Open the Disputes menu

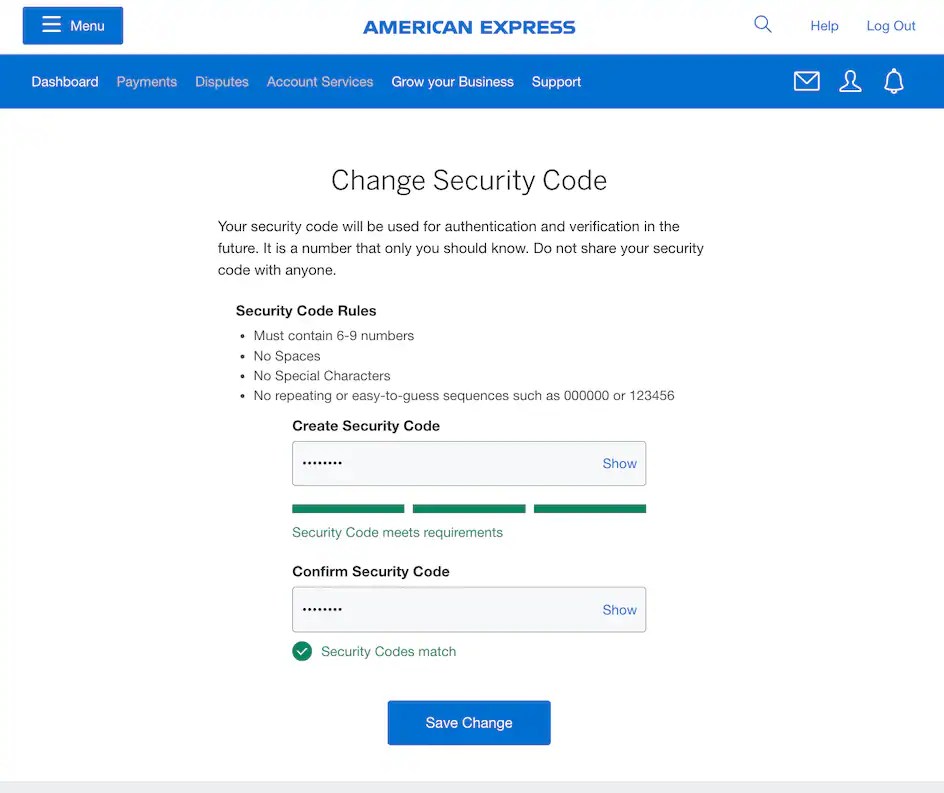coord(222,82)
